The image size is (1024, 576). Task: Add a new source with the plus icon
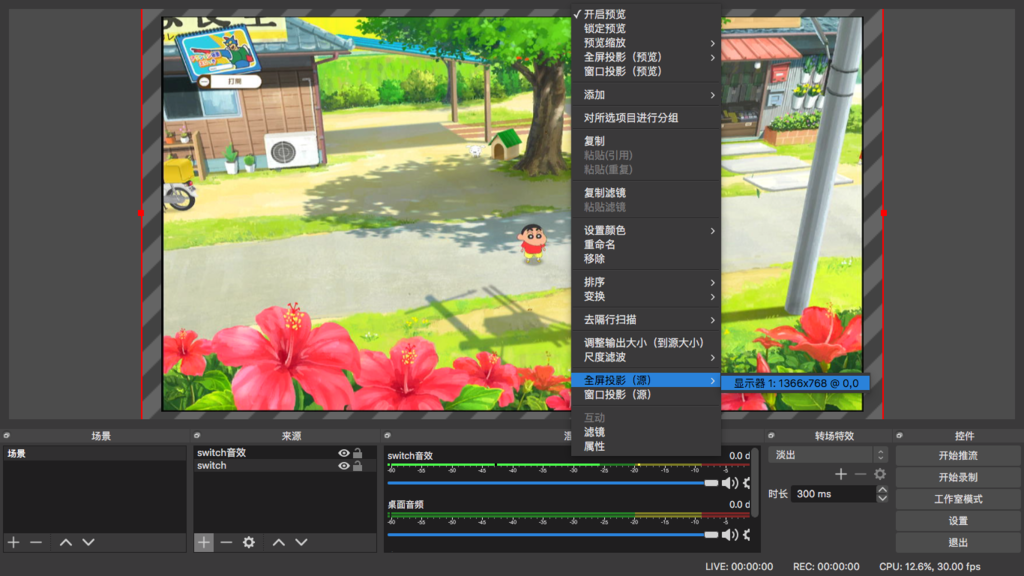204,542
